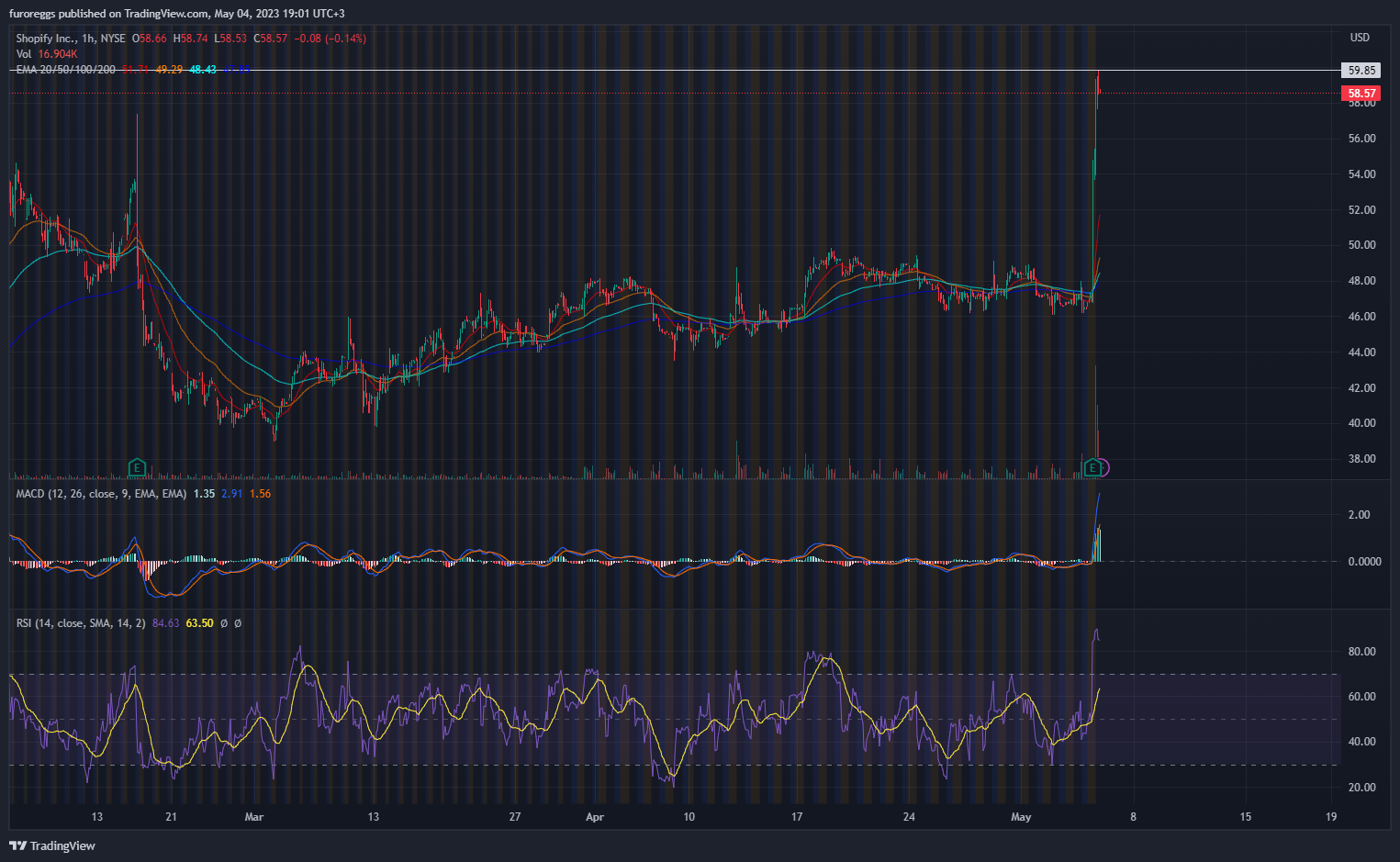Click the low value L58.53
Screen dimensions: 1400x862
230,39
